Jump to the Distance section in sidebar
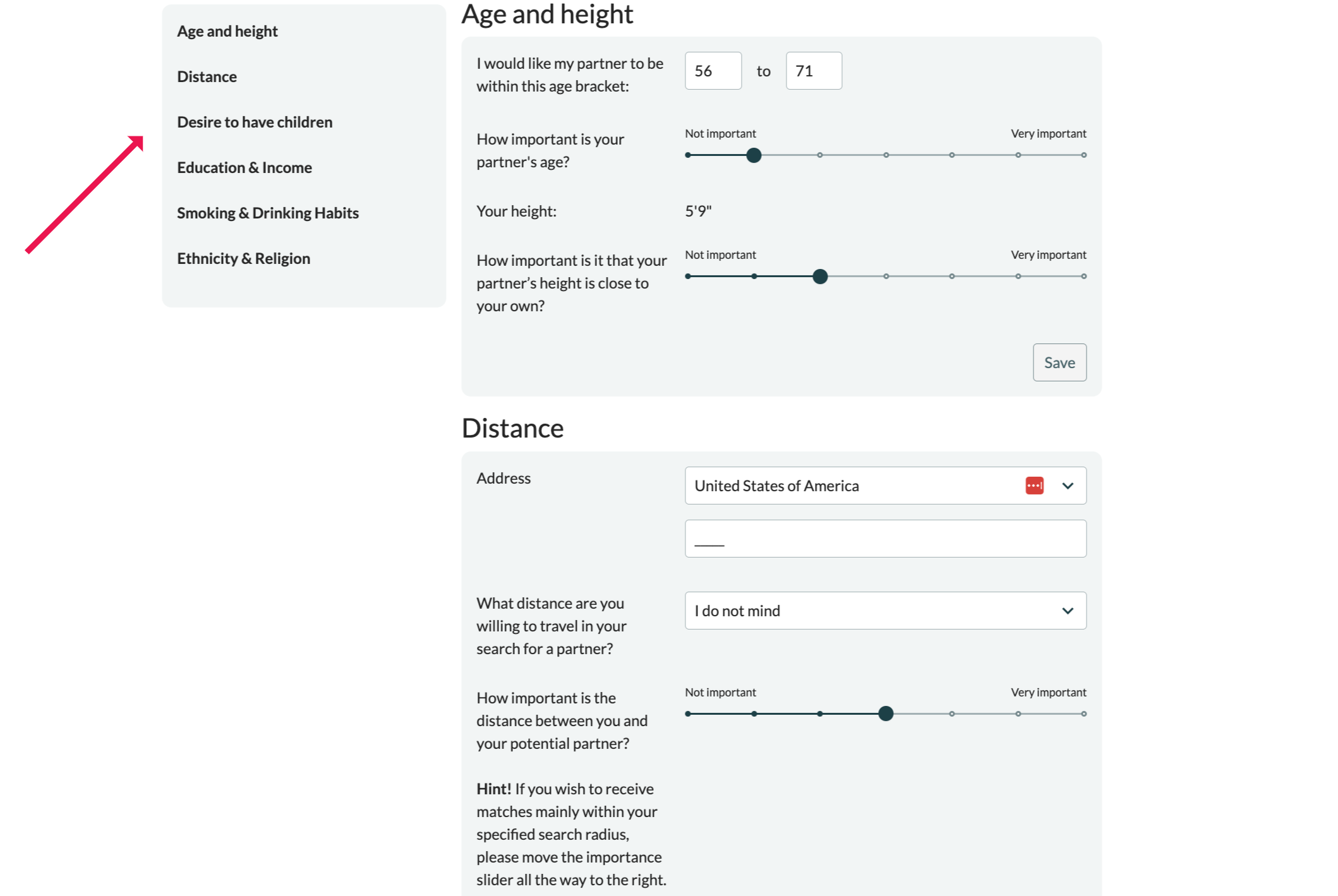Image resolution: width=1338 pixels, height=896 pixels. pos(207,76)
